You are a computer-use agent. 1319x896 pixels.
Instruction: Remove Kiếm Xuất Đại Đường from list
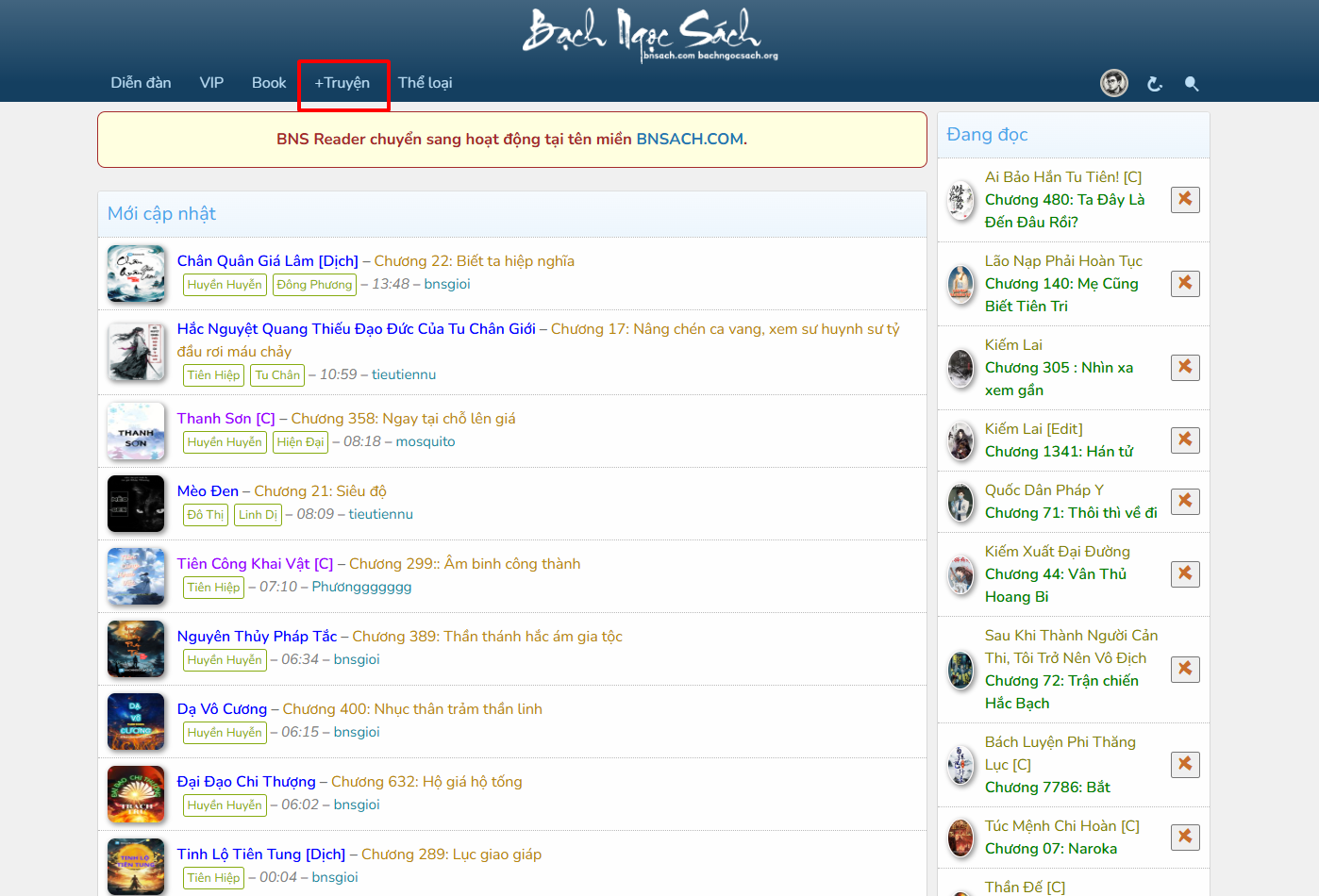tap(1185, 573)
